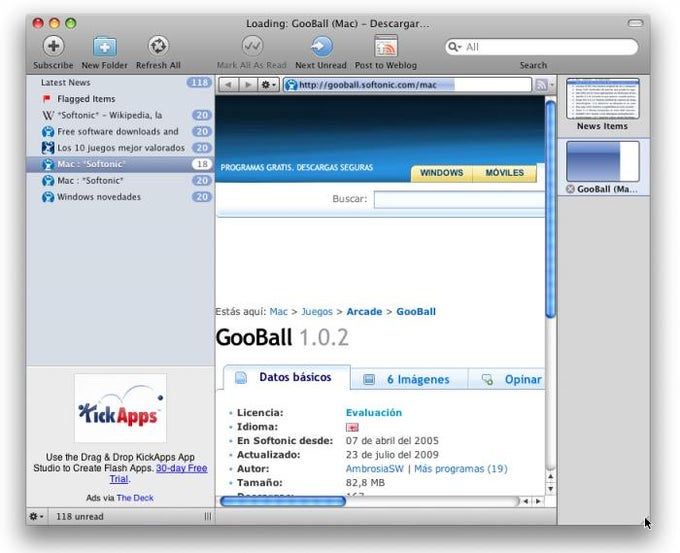
Task: Switch to Opinar tab
Action: 507,380
